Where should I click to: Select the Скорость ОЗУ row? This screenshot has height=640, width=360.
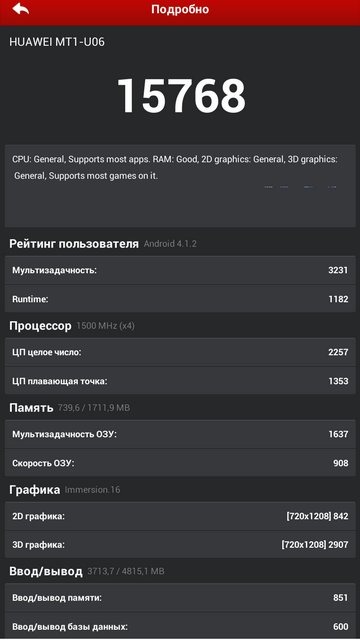click(180, 463)
